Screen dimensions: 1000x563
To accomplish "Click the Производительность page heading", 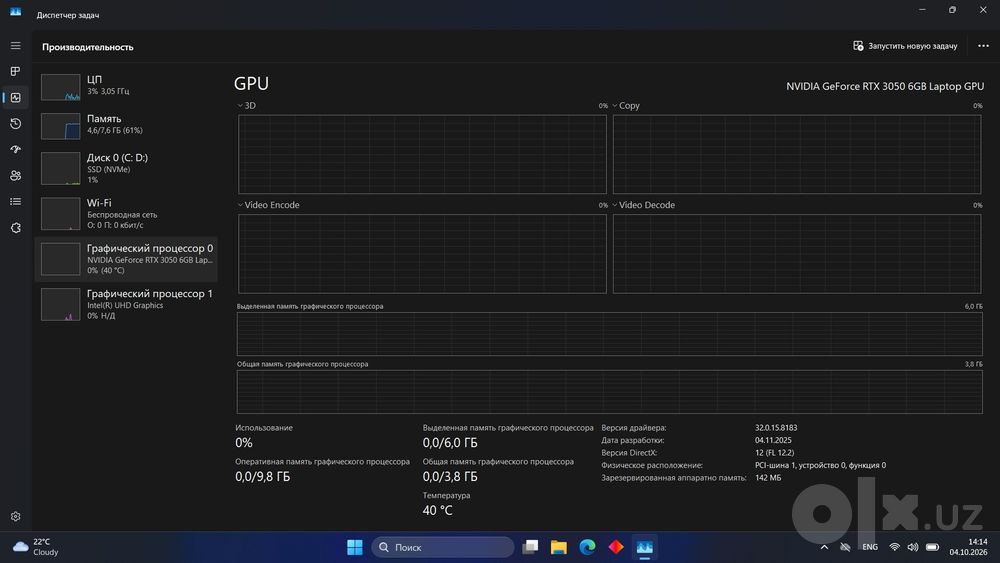I will (88, 47).
